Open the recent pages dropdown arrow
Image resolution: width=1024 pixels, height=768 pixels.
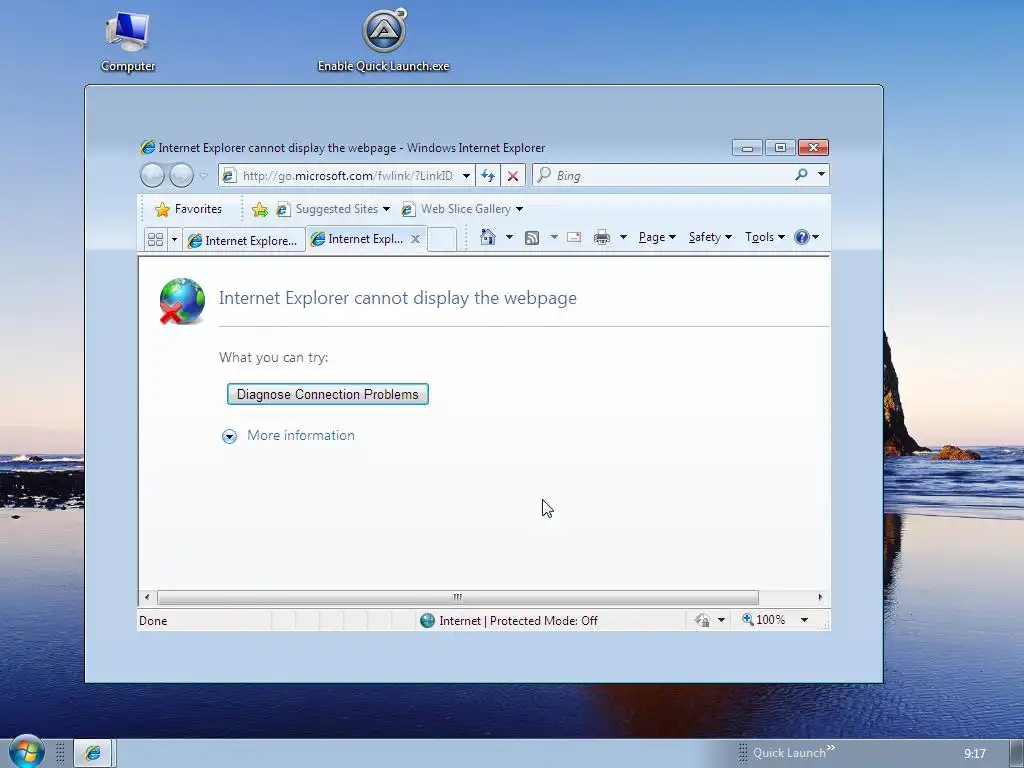point(204,176)
